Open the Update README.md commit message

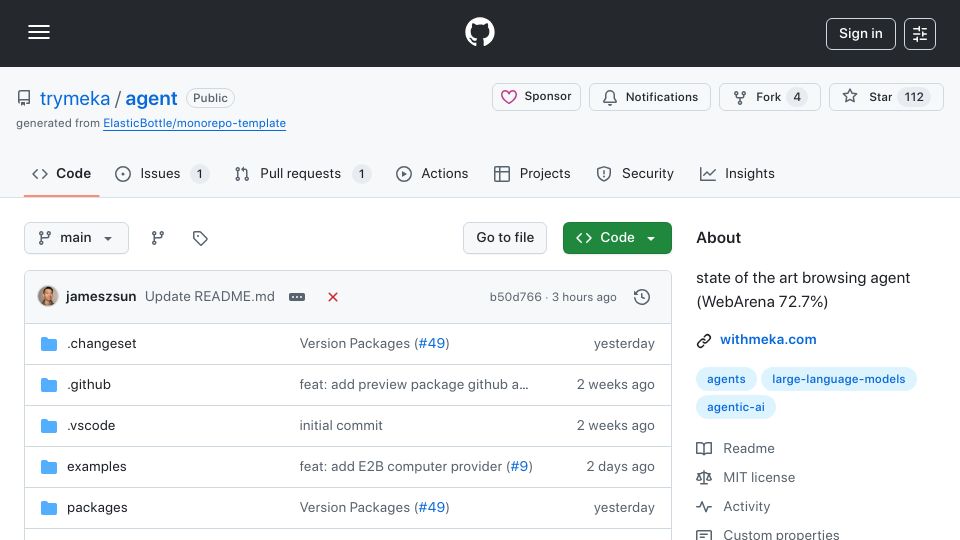209,296
